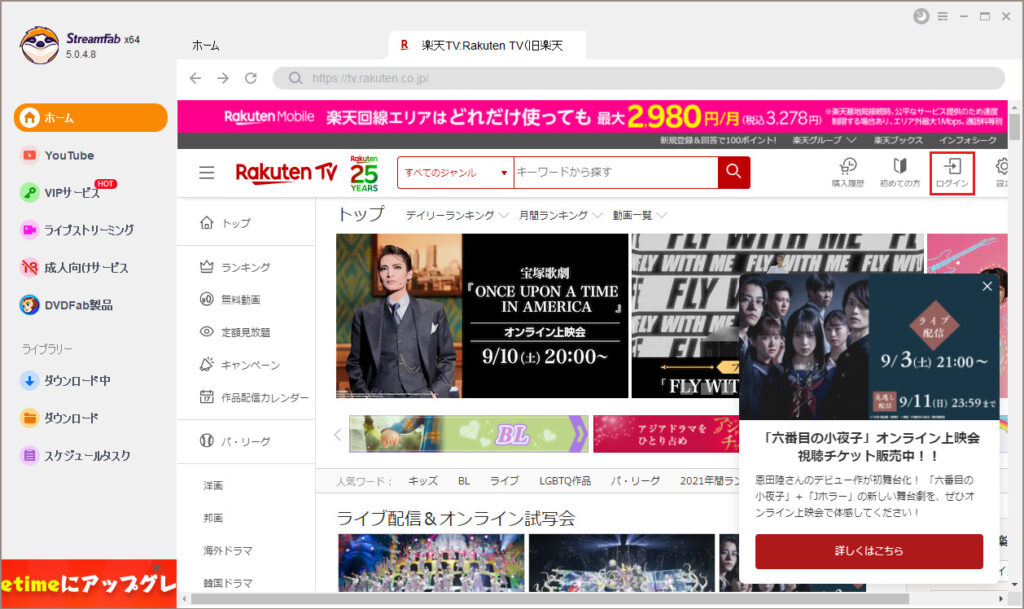Click popular keyword ライブ
1024x609 pixels.
coord(504,481)
